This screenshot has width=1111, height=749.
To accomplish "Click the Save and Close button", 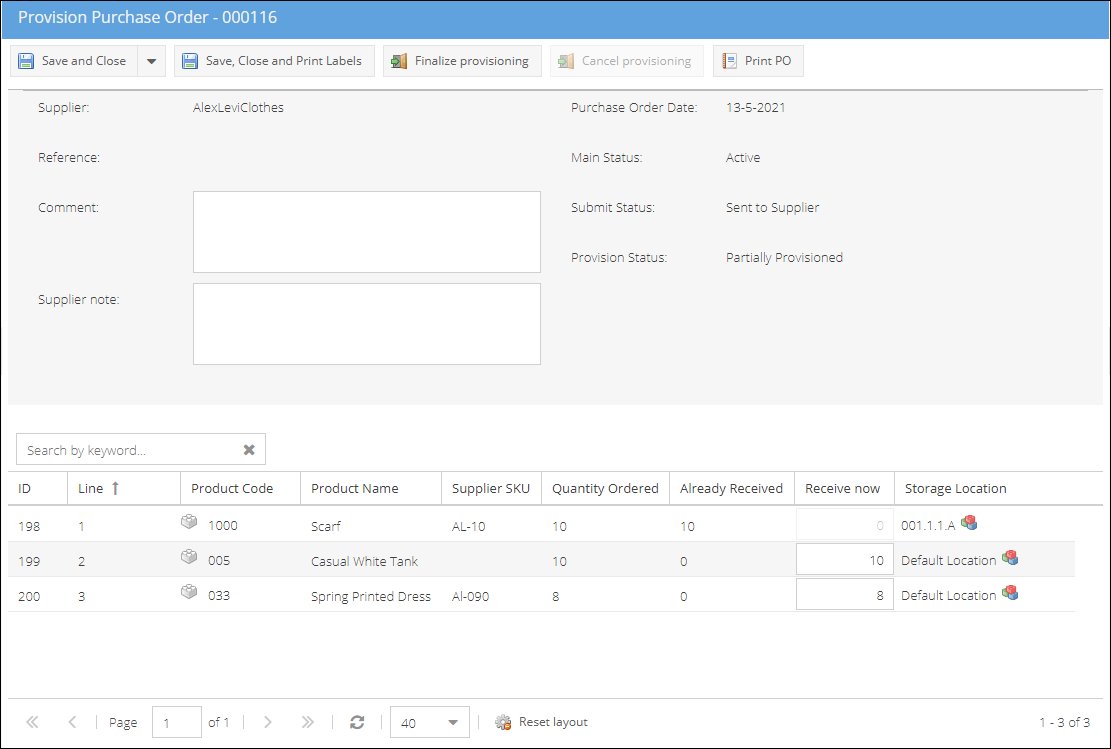I will click(74, 61).
